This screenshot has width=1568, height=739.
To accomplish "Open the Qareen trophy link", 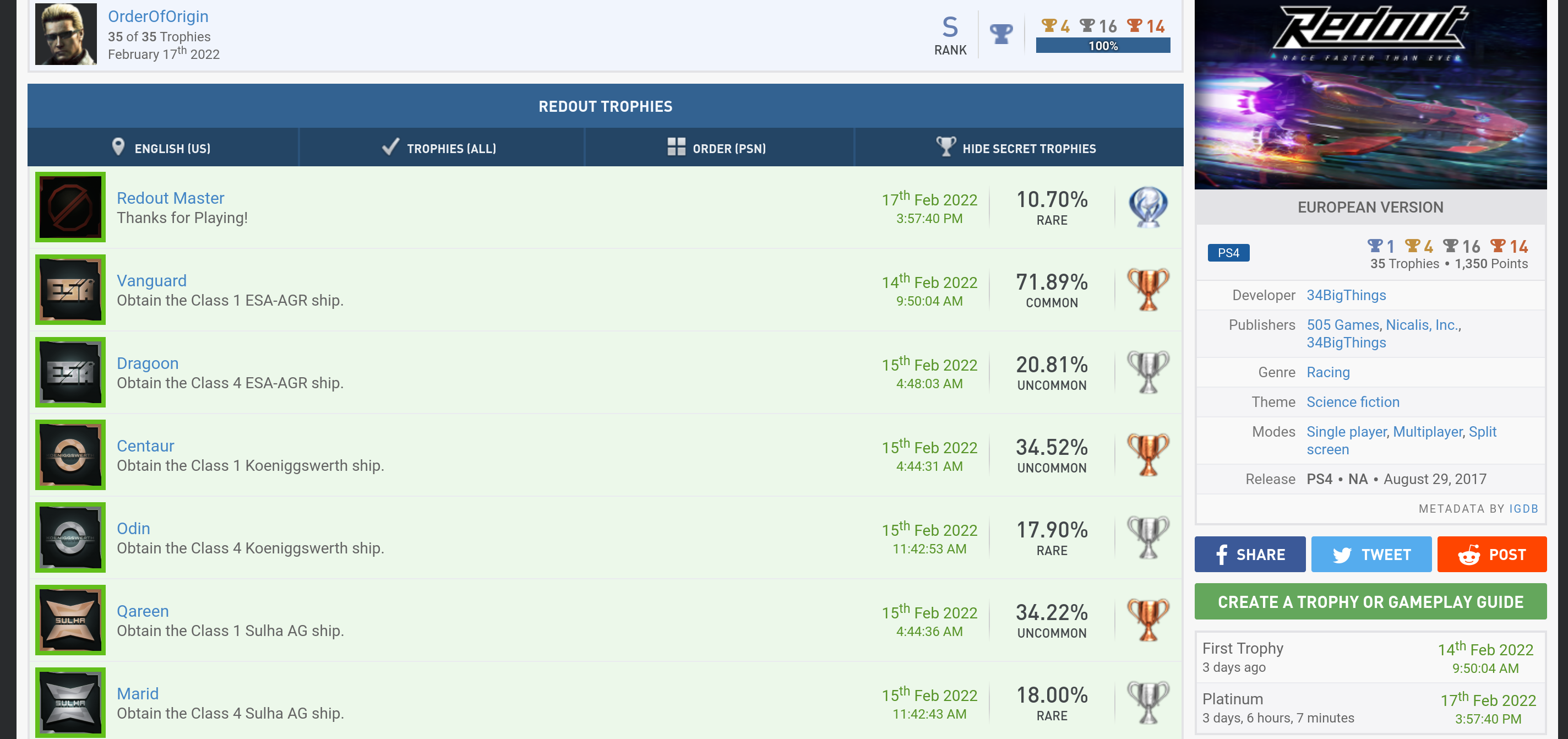I will pyautogui.click(x=143, y=611).
